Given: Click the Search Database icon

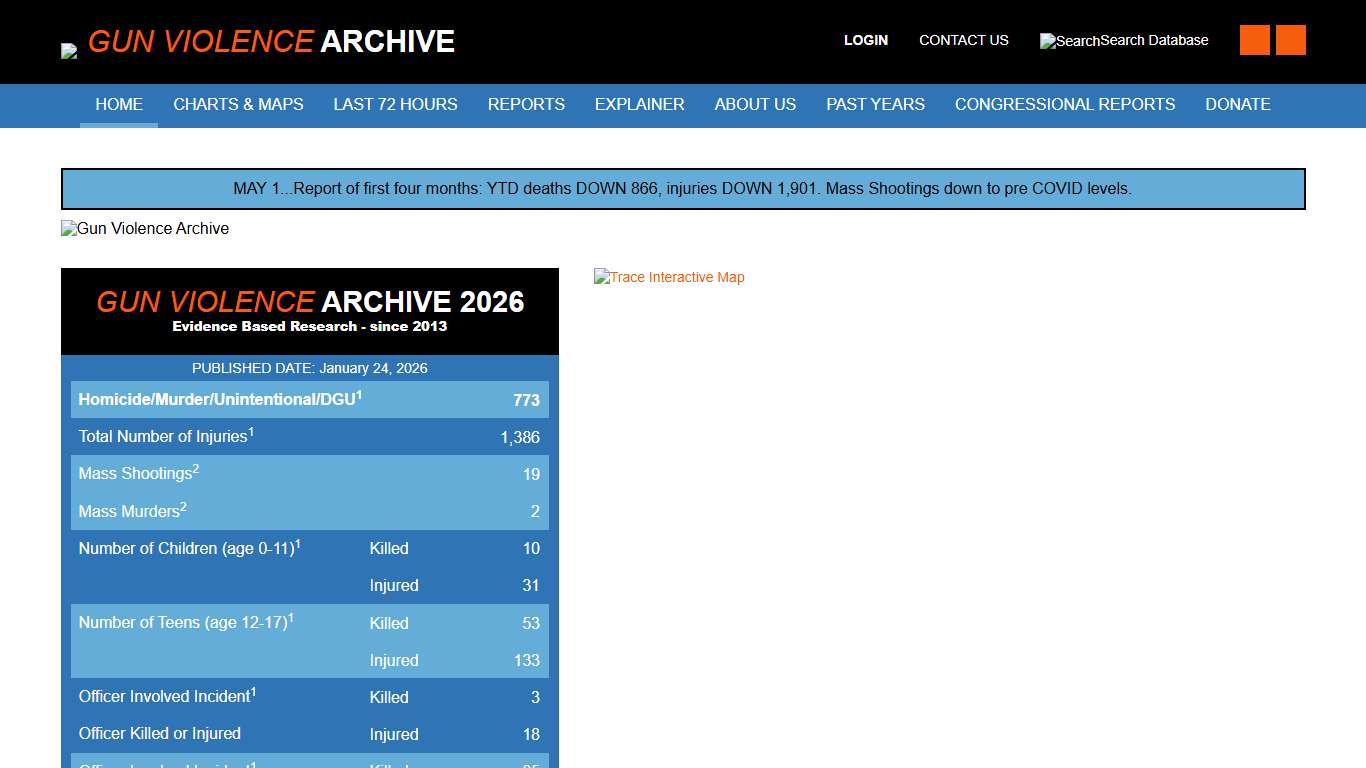Looking at the screenshot, I should coord(1049,41).
